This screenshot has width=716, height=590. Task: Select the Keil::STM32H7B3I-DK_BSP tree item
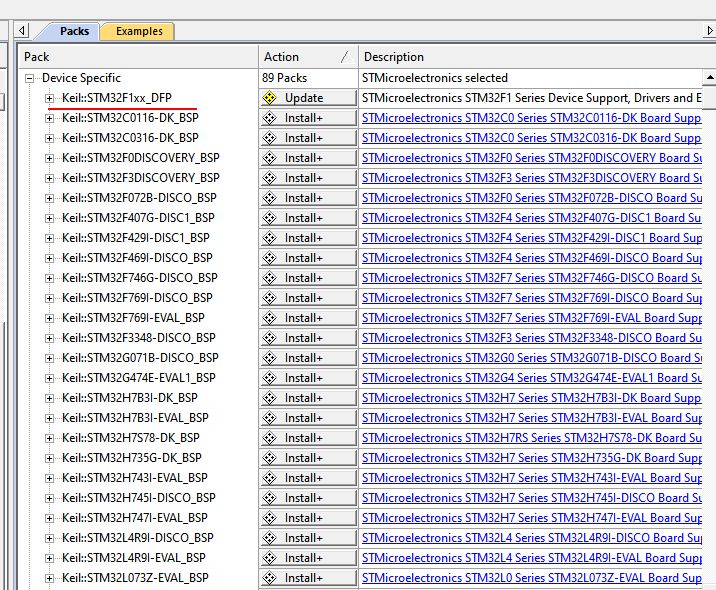click(130, 398)
